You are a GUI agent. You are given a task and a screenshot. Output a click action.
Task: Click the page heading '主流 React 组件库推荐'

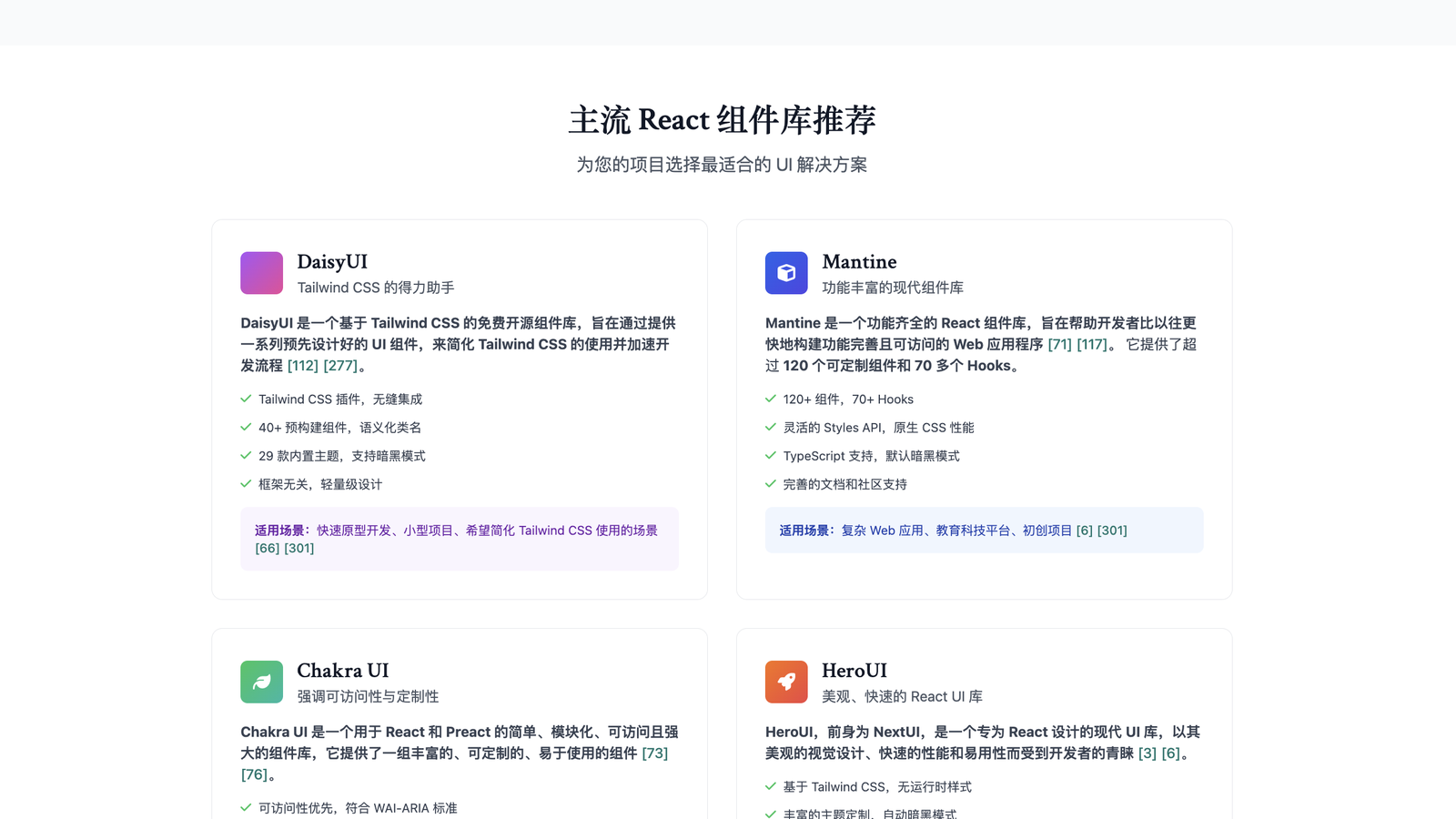[x=723, y=120]
